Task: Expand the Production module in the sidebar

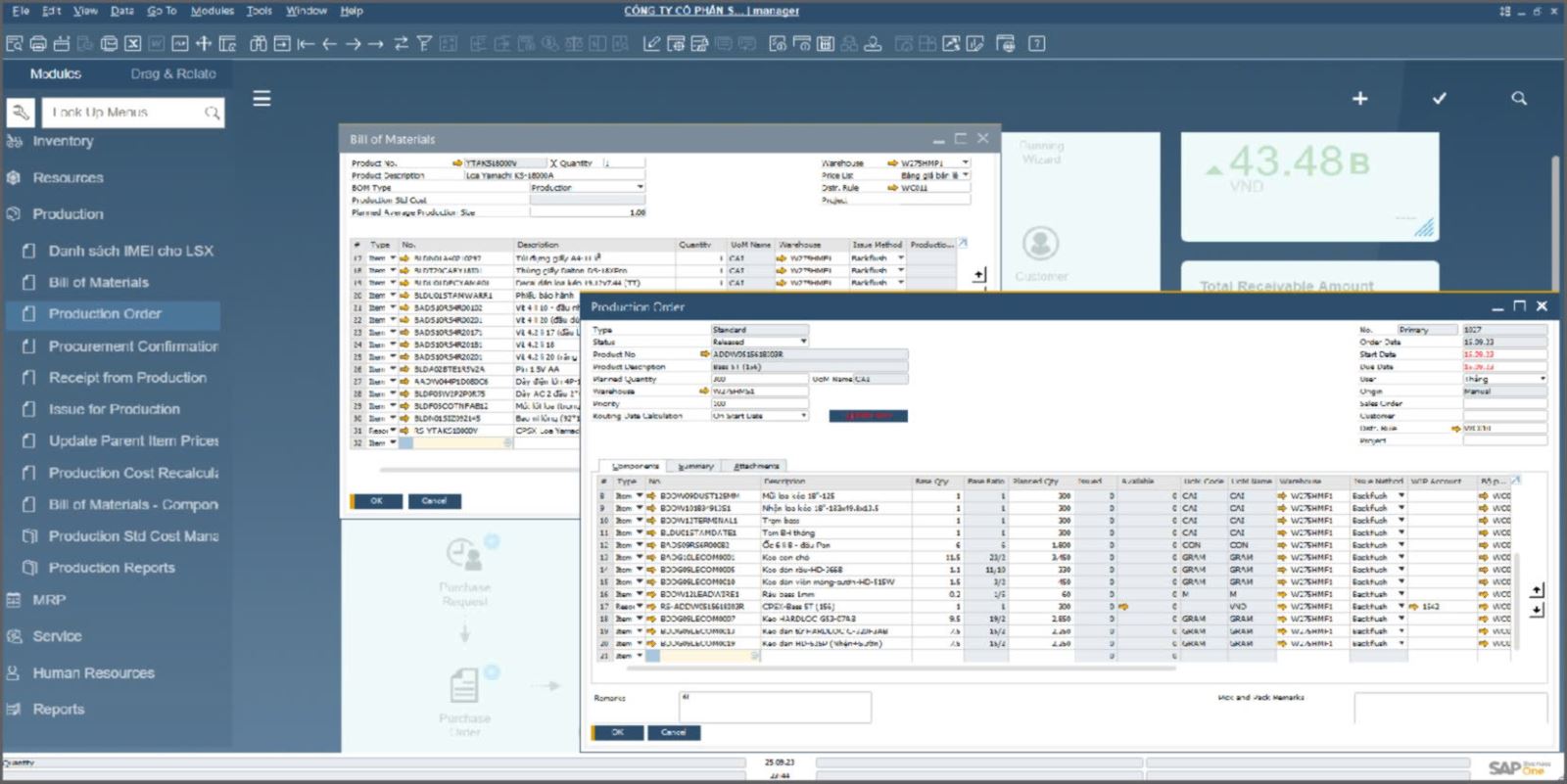Action: pos(68,213)
